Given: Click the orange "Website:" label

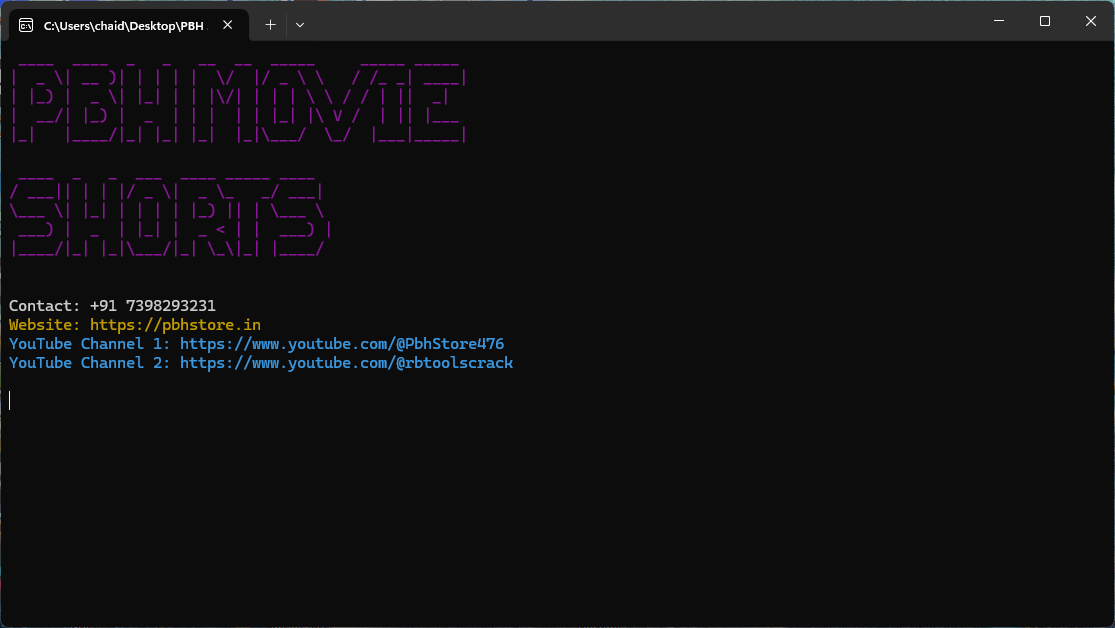Looking at the screenshot, I should click(x=44, y=325).
